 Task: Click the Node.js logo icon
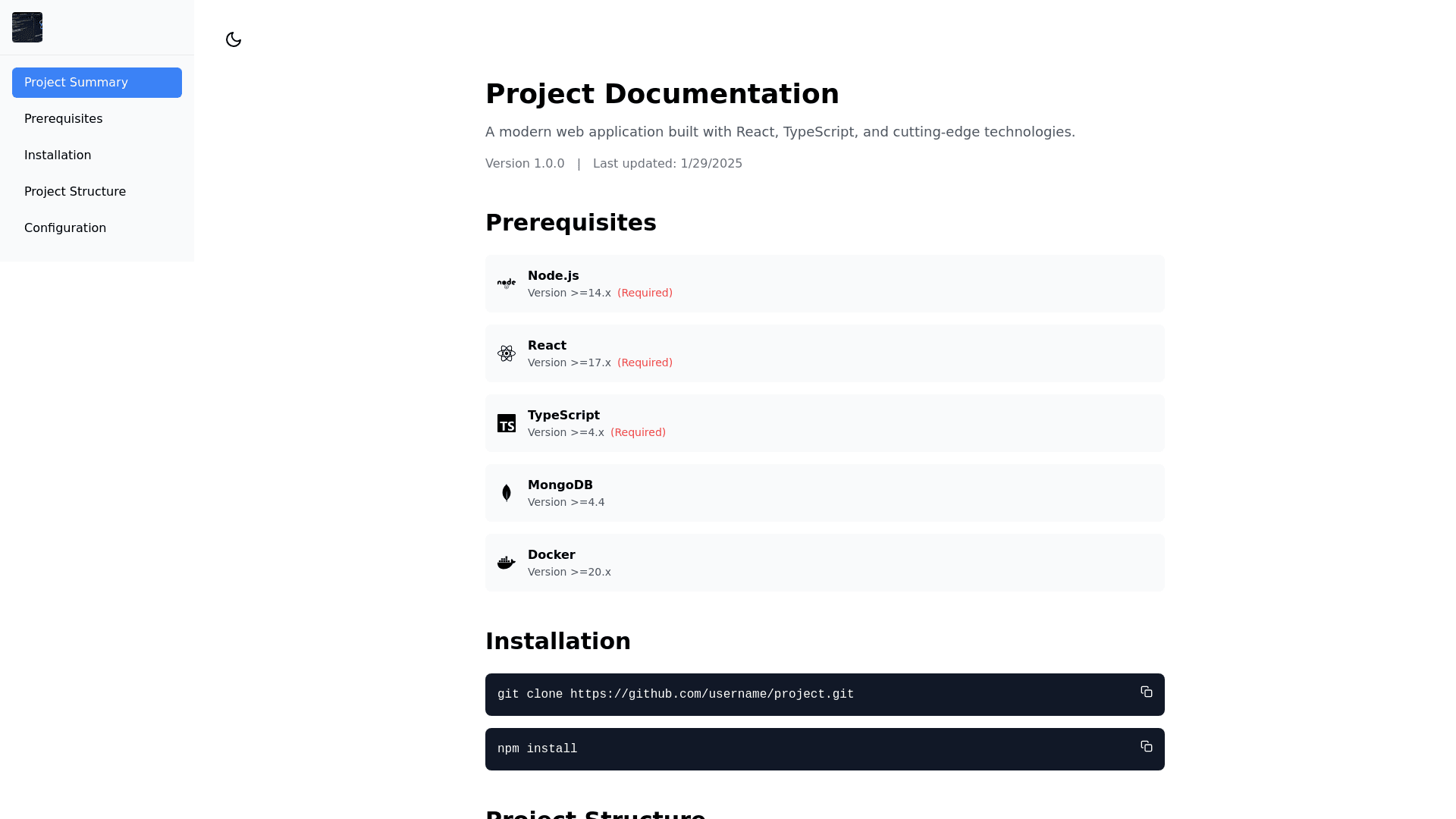point(507,284)
